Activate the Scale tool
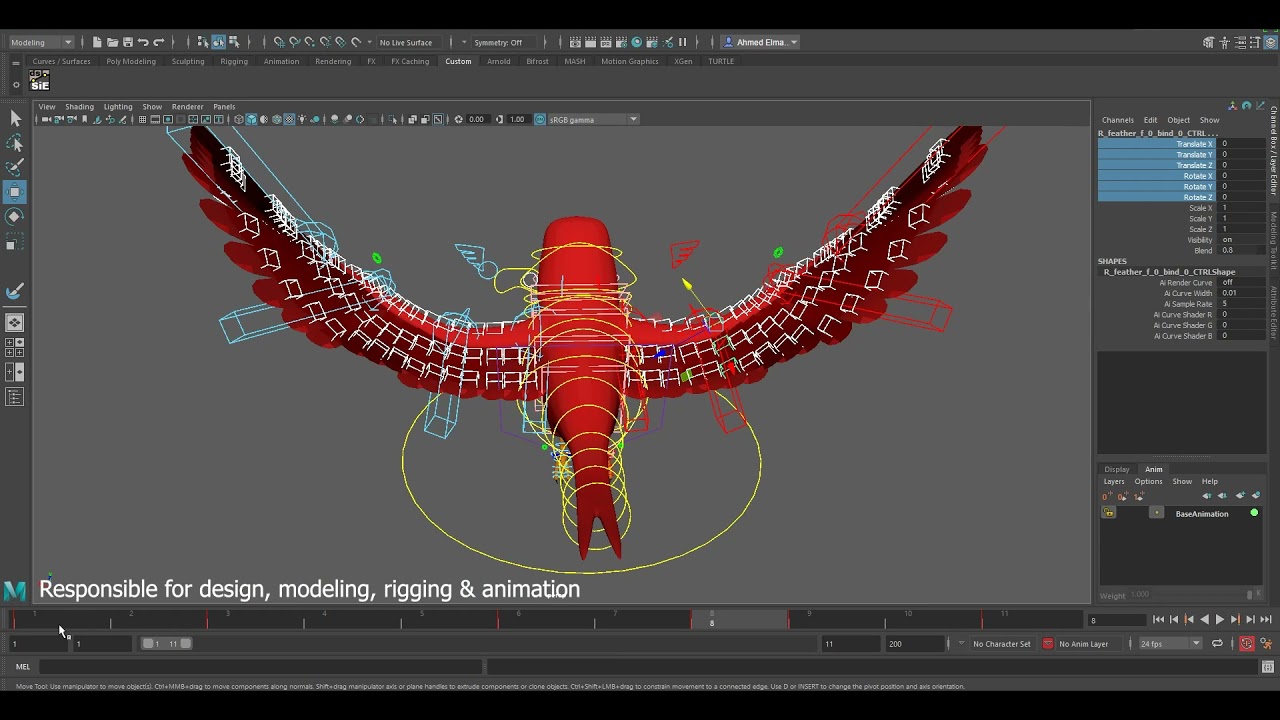Viewport: 1280px width, 720px height. tap(15, 241)
